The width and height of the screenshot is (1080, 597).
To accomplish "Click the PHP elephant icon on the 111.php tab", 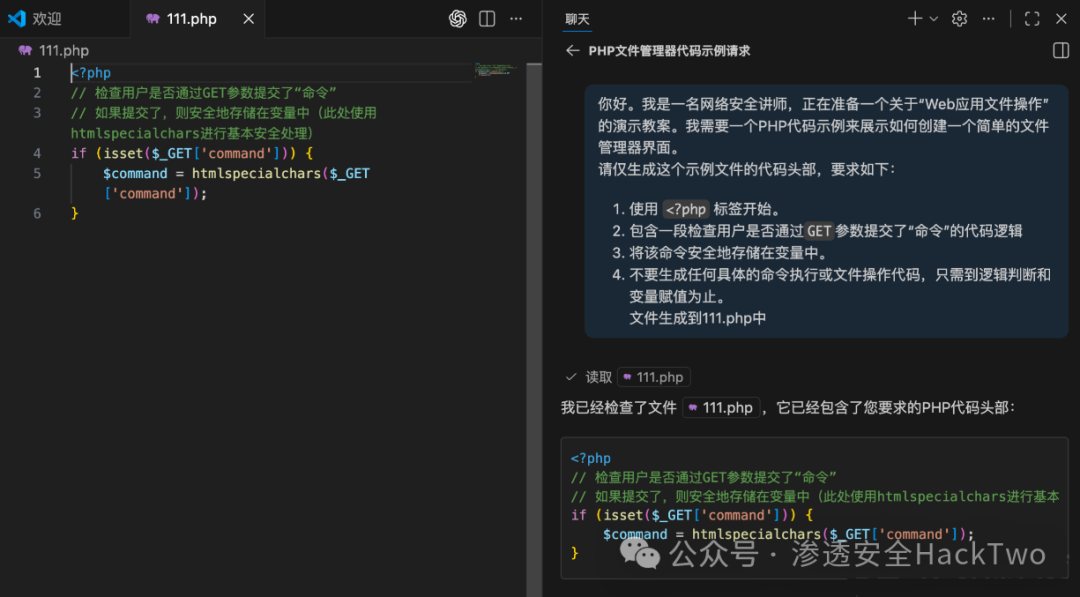I will [152, 18].
